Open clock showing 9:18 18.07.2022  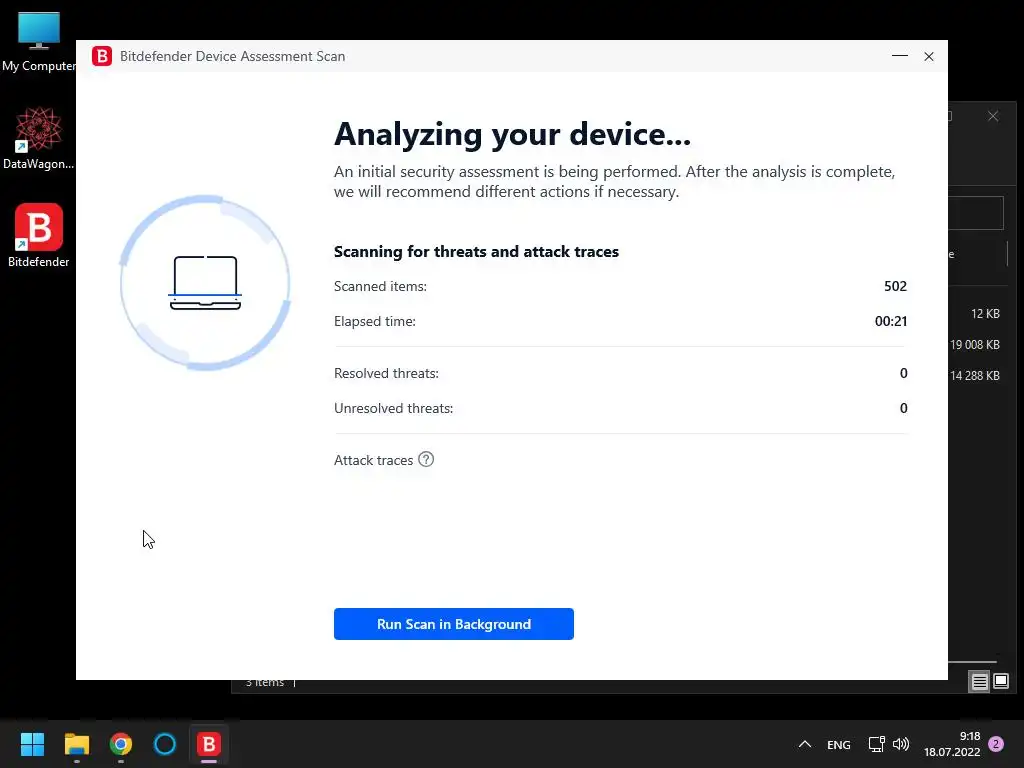[952, 744]
